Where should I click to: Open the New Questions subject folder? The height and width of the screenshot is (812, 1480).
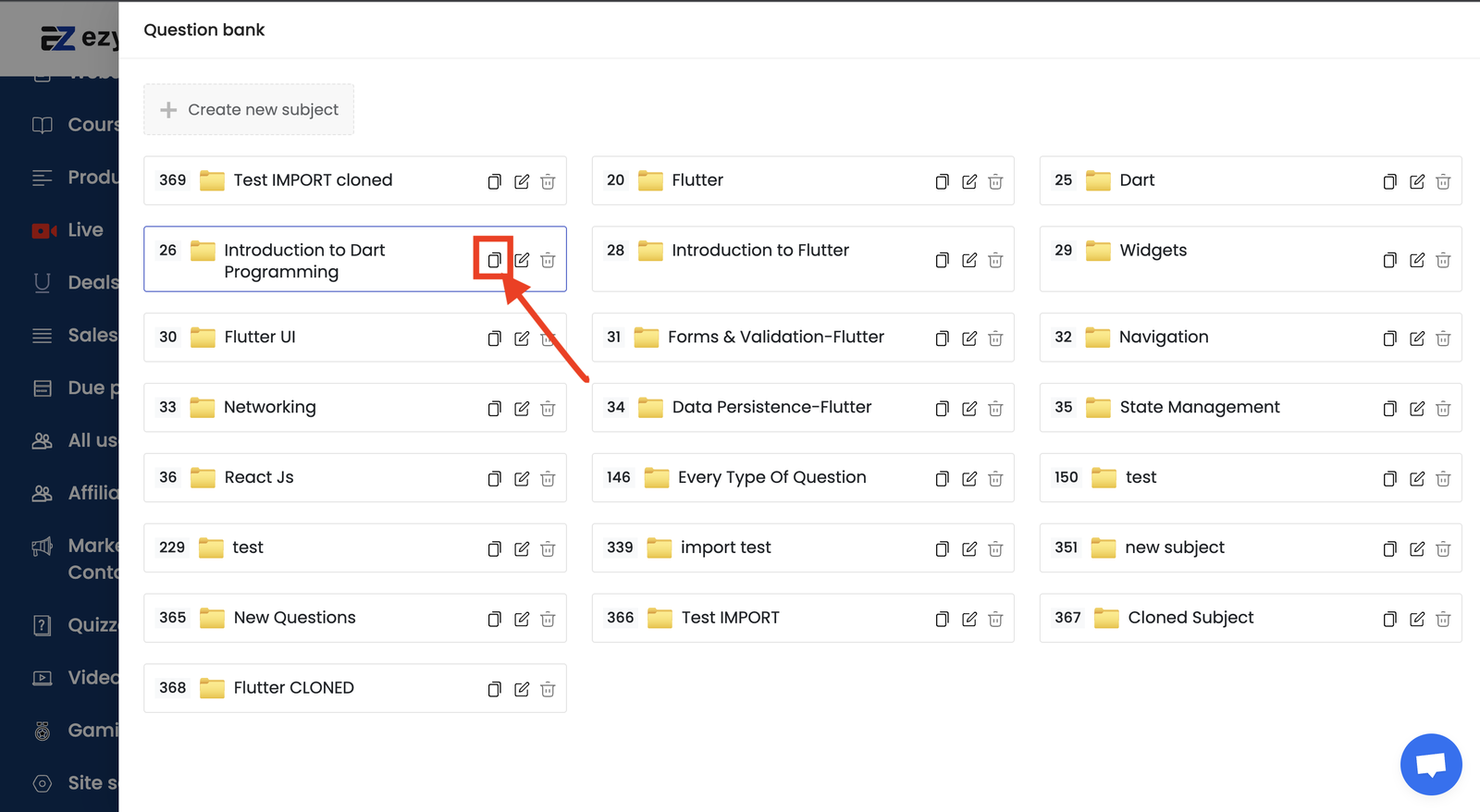point(294,618)
